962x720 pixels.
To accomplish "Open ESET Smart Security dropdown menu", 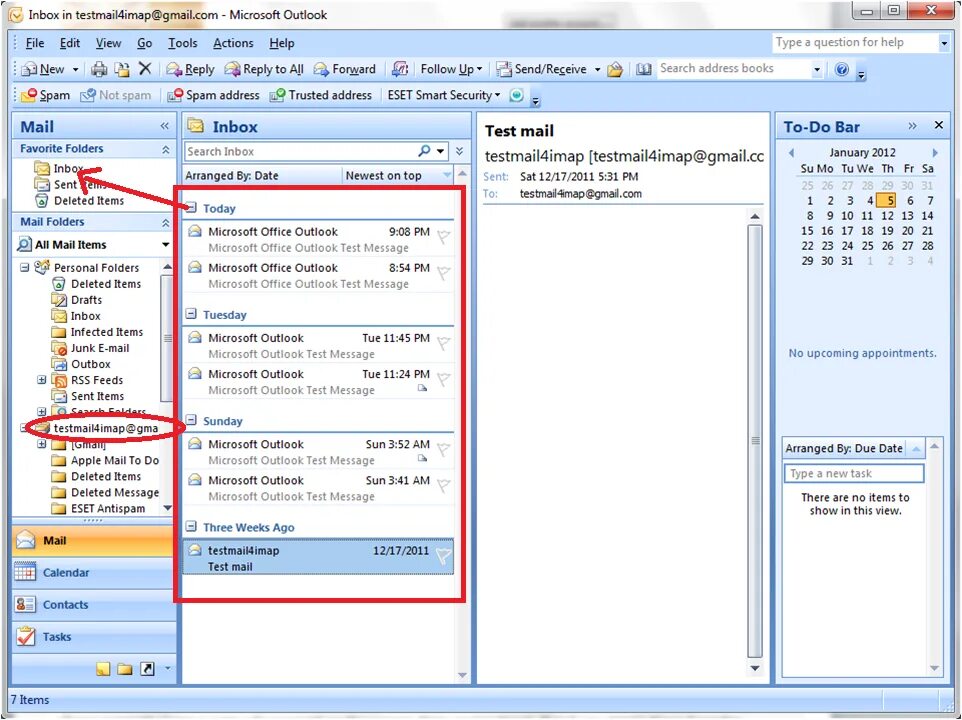I will 444,95.
